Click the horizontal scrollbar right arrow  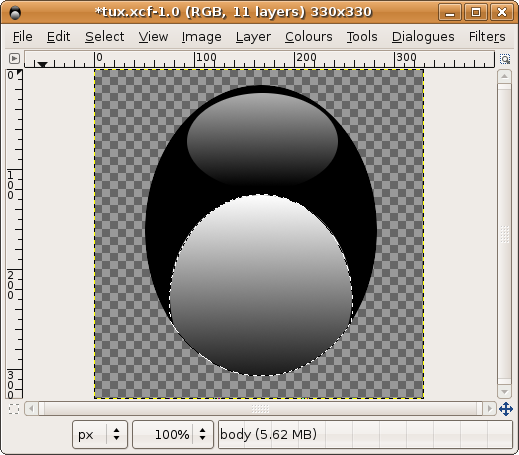click(x=489, y=408)
